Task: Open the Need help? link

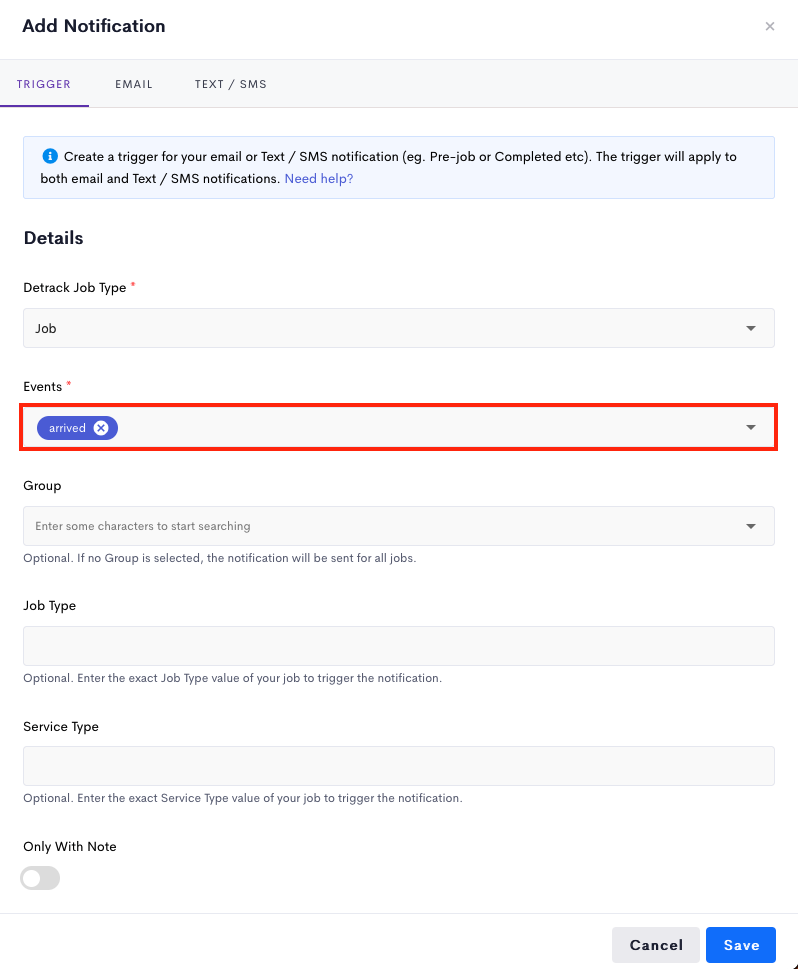Action: tap(318, 179)
